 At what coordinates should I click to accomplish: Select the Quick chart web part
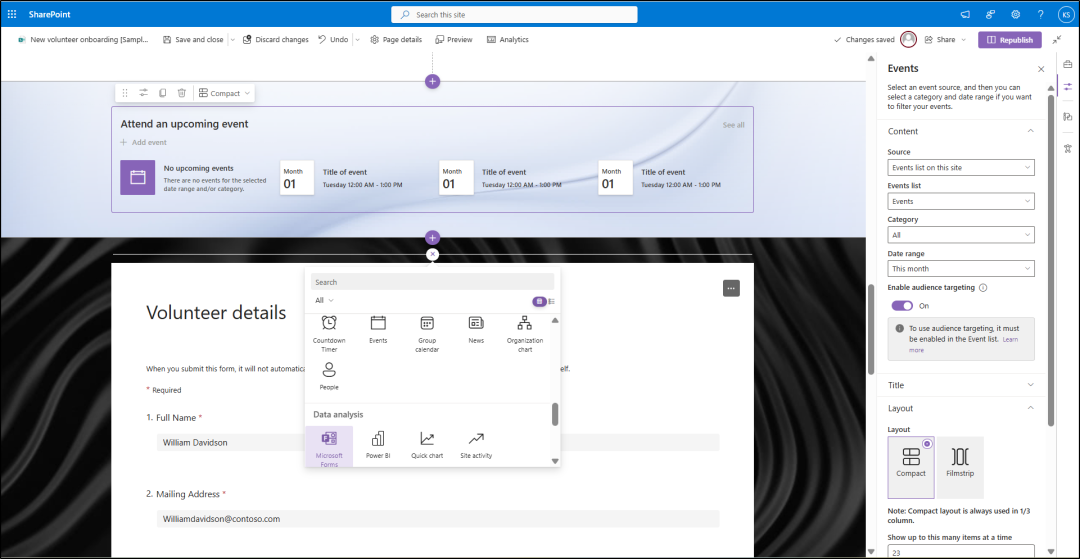click(x=427, y=445)
